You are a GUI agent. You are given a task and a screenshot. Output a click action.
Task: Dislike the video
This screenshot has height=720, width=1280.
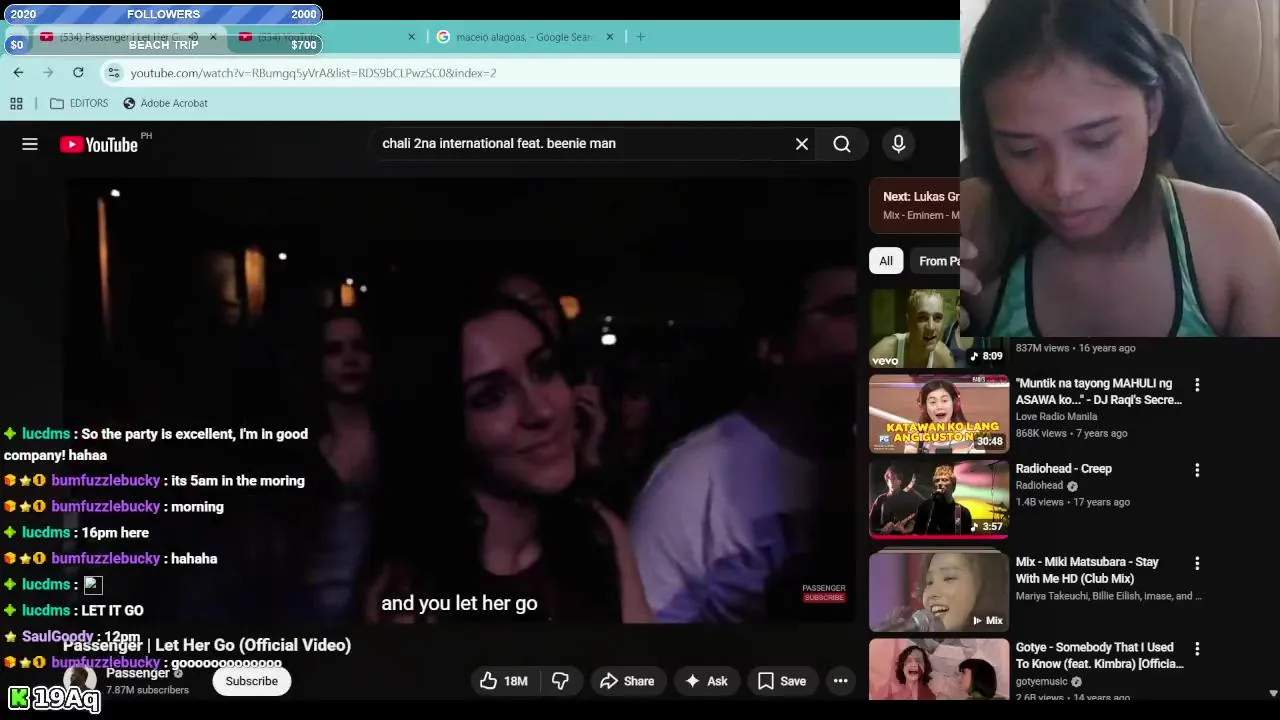(560, 681)
